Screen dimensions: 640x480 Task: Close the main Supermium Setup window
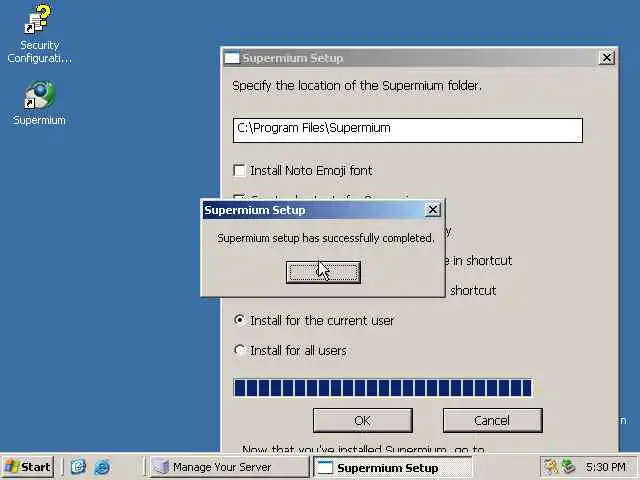click(x=607, y=58)
